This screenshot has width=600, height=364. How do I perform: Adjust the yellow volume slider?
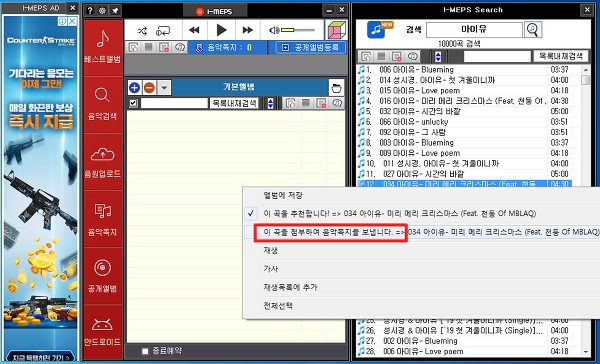click(298, 30)
